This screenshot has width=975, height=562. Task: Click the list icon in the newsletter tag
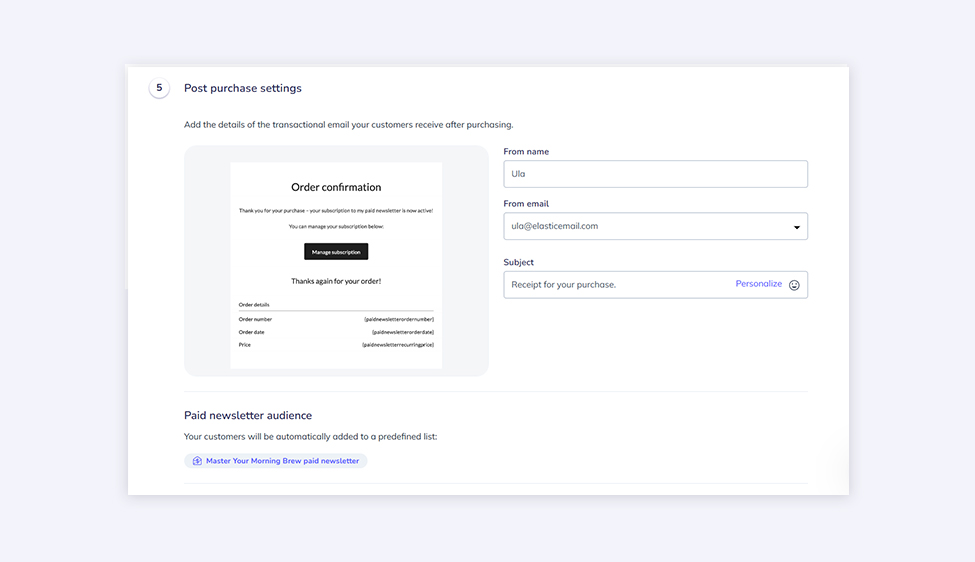pyautogui.click(x=197, y=461)
